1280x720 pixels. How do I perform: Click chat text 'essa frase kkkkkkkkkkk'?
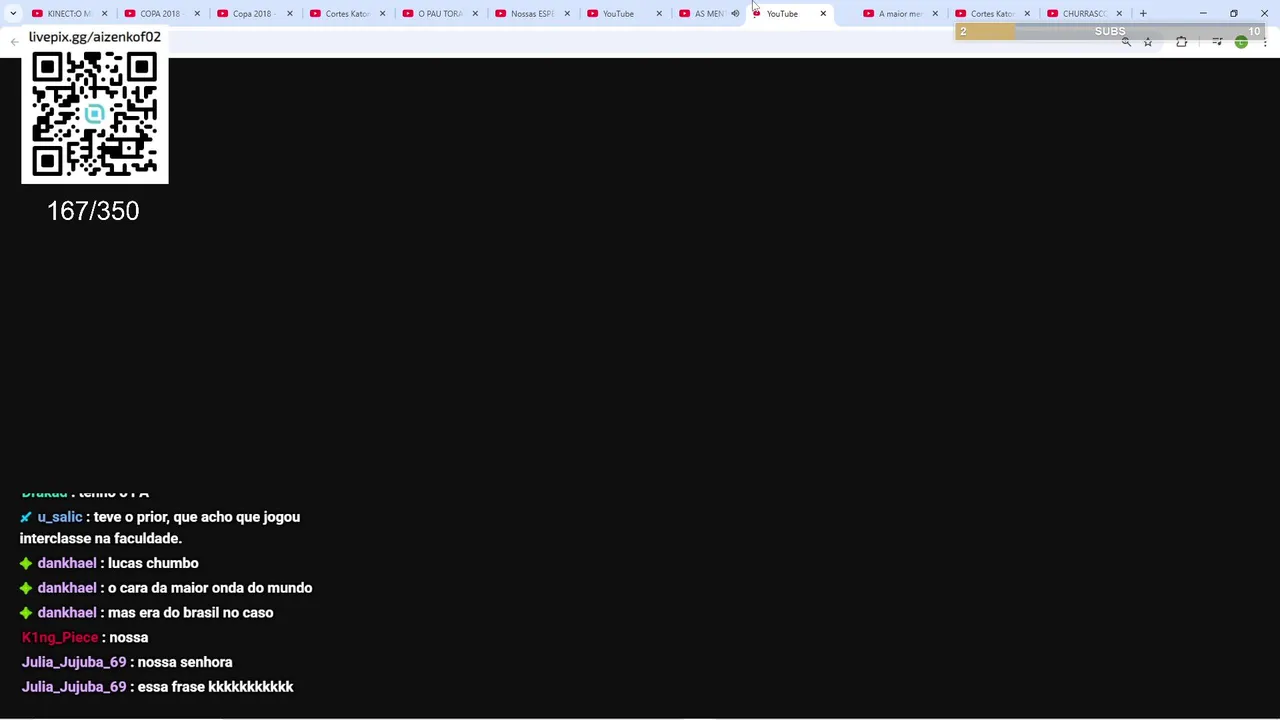pos(215,687)
